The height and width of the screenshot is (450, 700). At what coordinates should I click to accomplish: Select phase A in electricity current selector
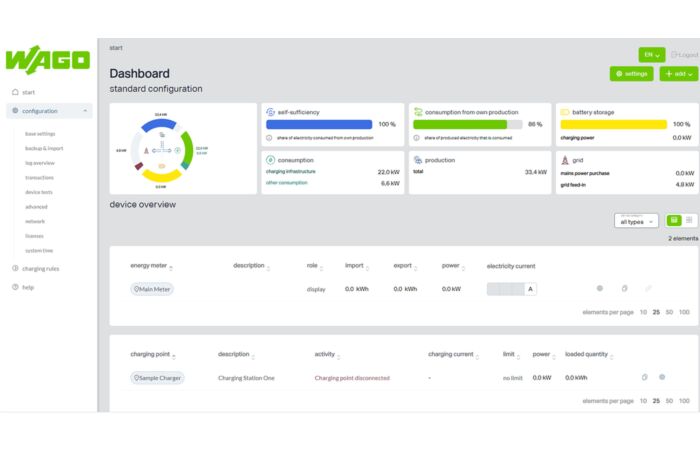coord(530,289)
